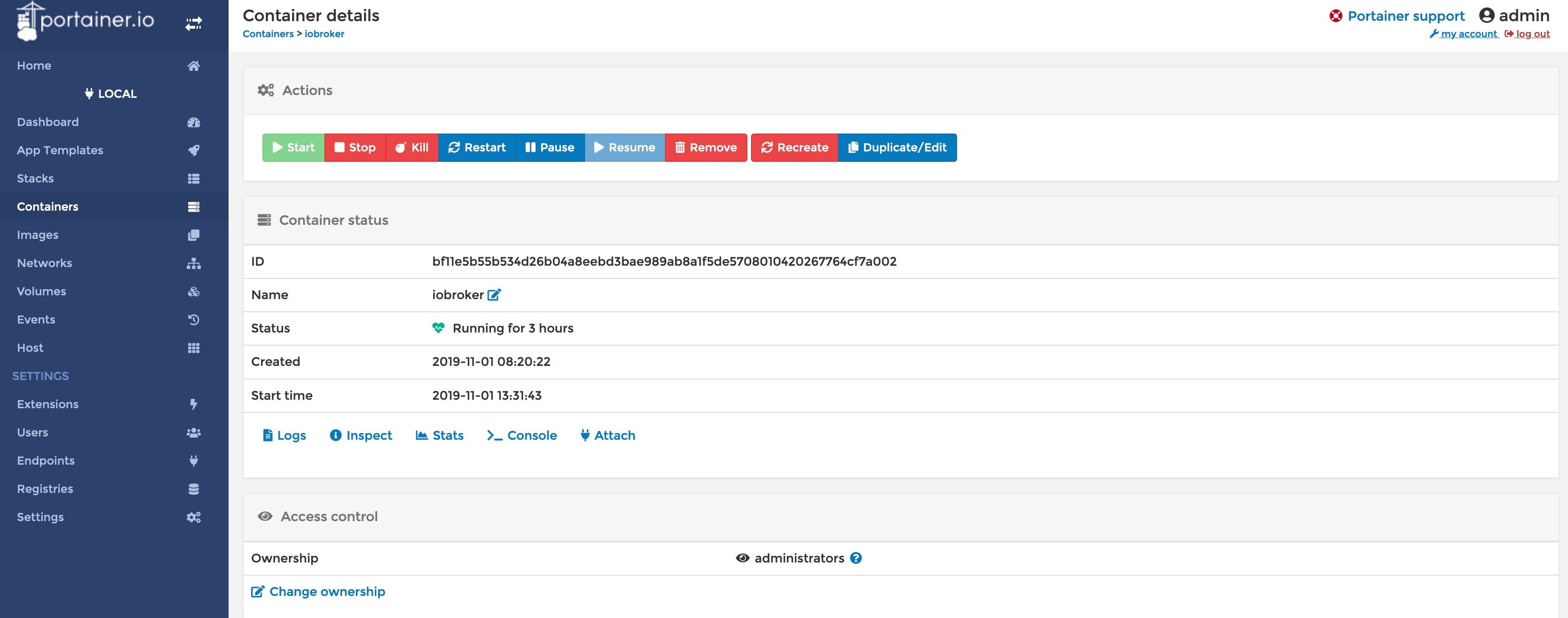The width and height of the screenshot is (1568, 618).
Task: Click the edit icon next to iobroker name
Action: (494, 295)
